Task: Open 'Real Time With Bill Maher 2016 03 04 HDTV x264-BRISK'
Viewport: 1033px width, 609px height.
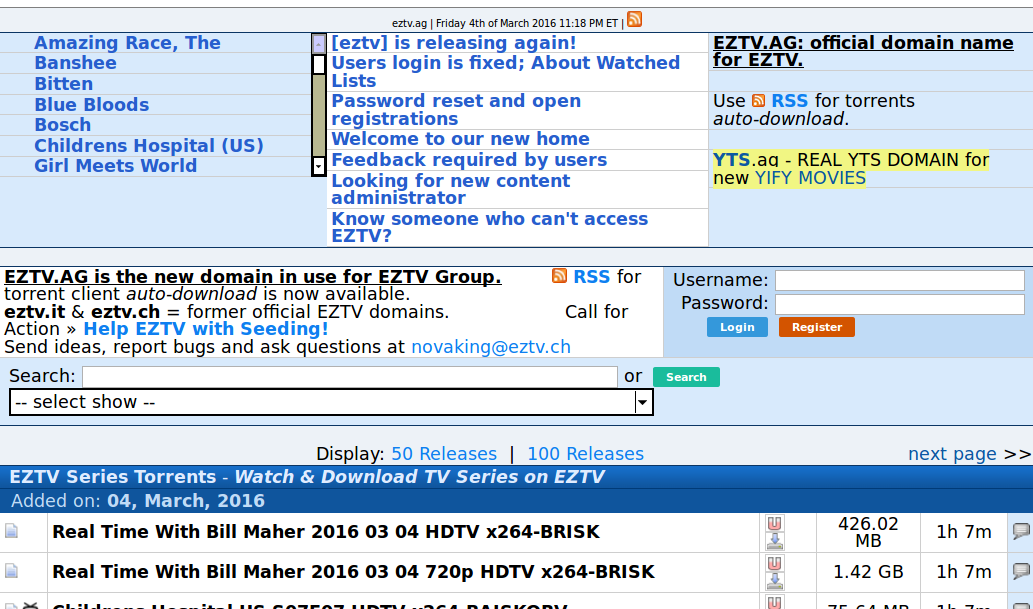Action: [x=326, y=532]
